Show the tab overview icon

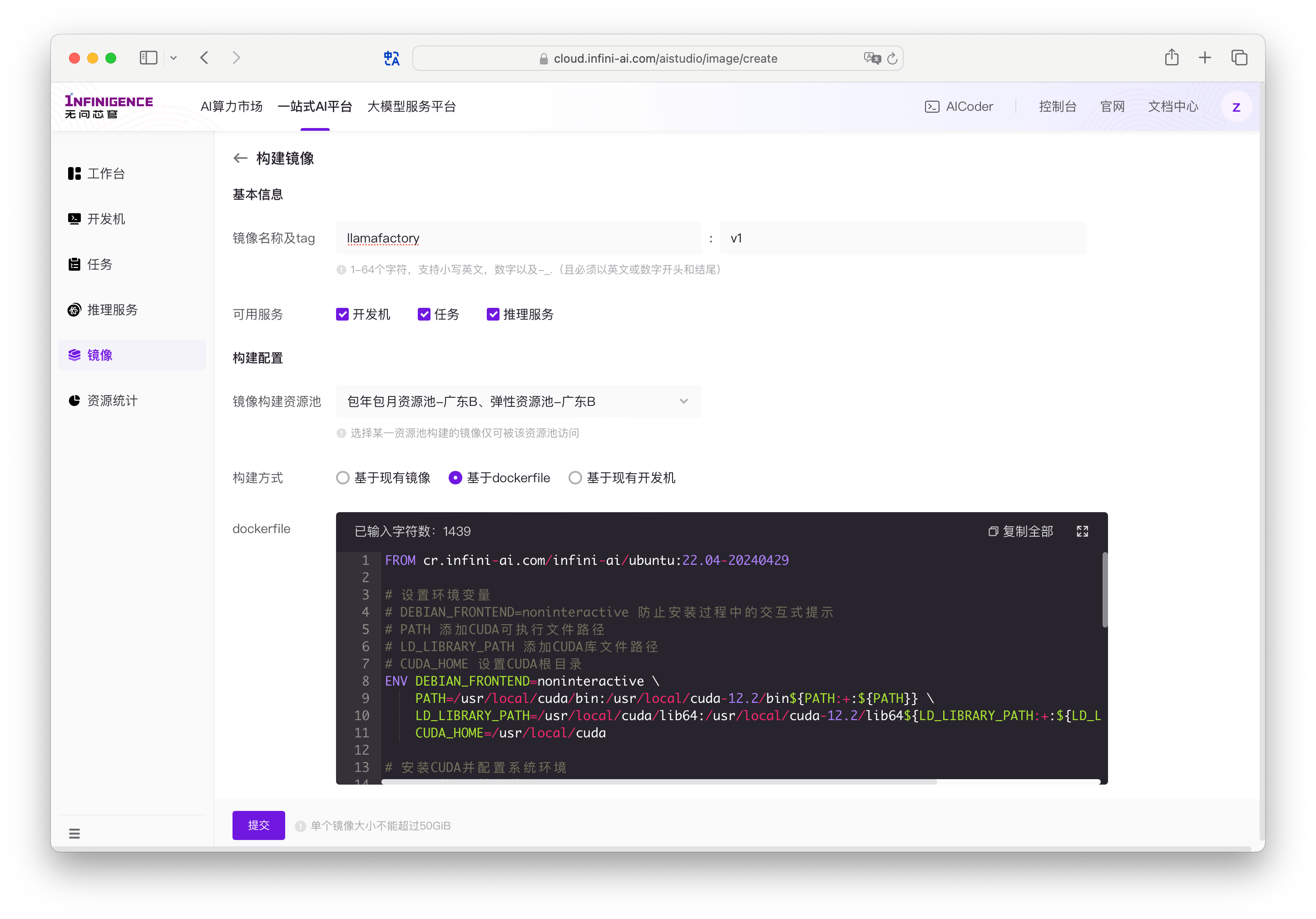1239,58
